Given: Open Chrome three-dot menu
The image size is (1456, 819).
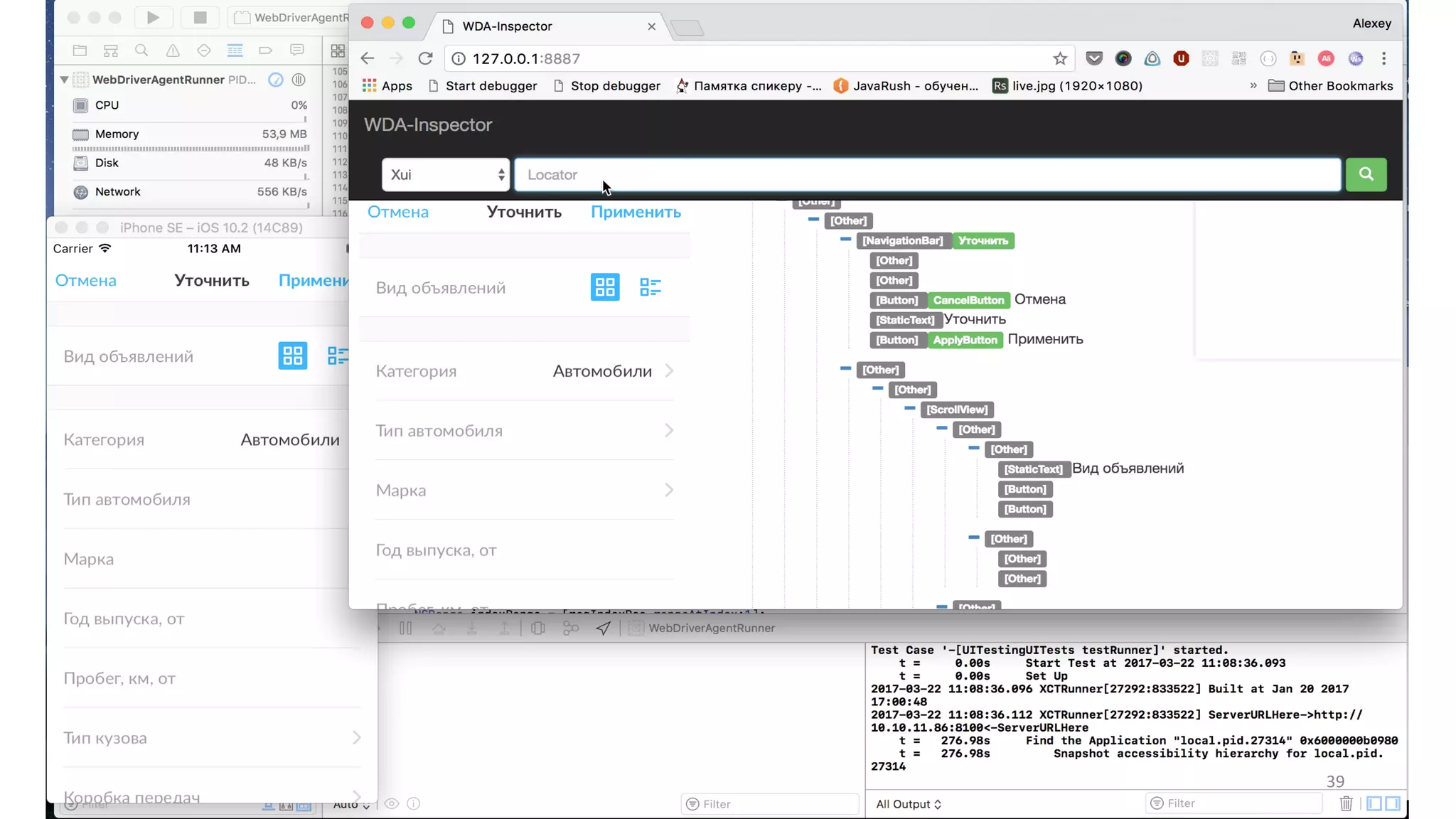Looking at the screenshot, I should click(x=1383, y=58).
